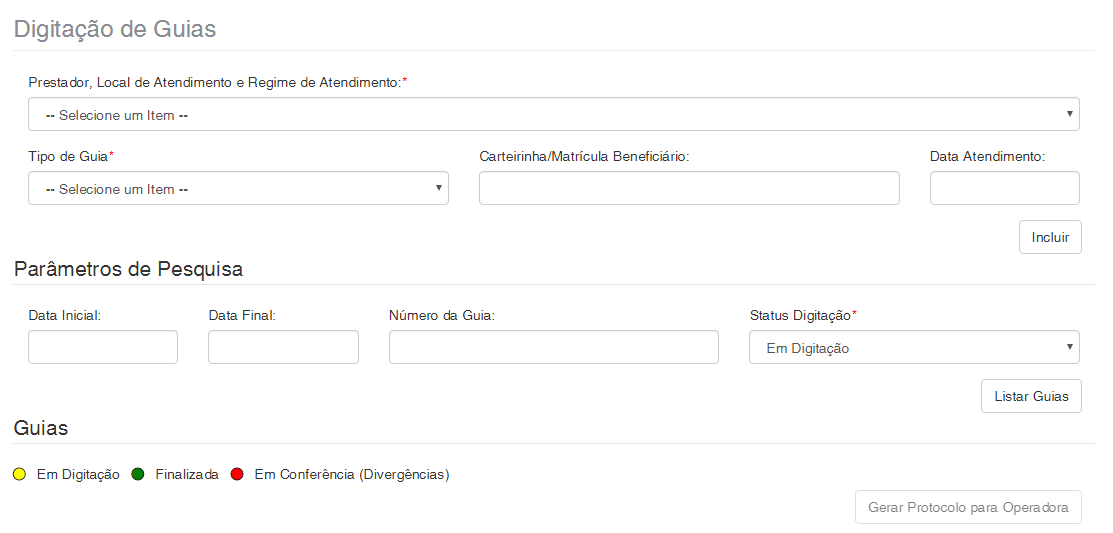Open the Status Digitação dropdown
The height and width of the screenshot is (533, 1113).
click(913, 348)
